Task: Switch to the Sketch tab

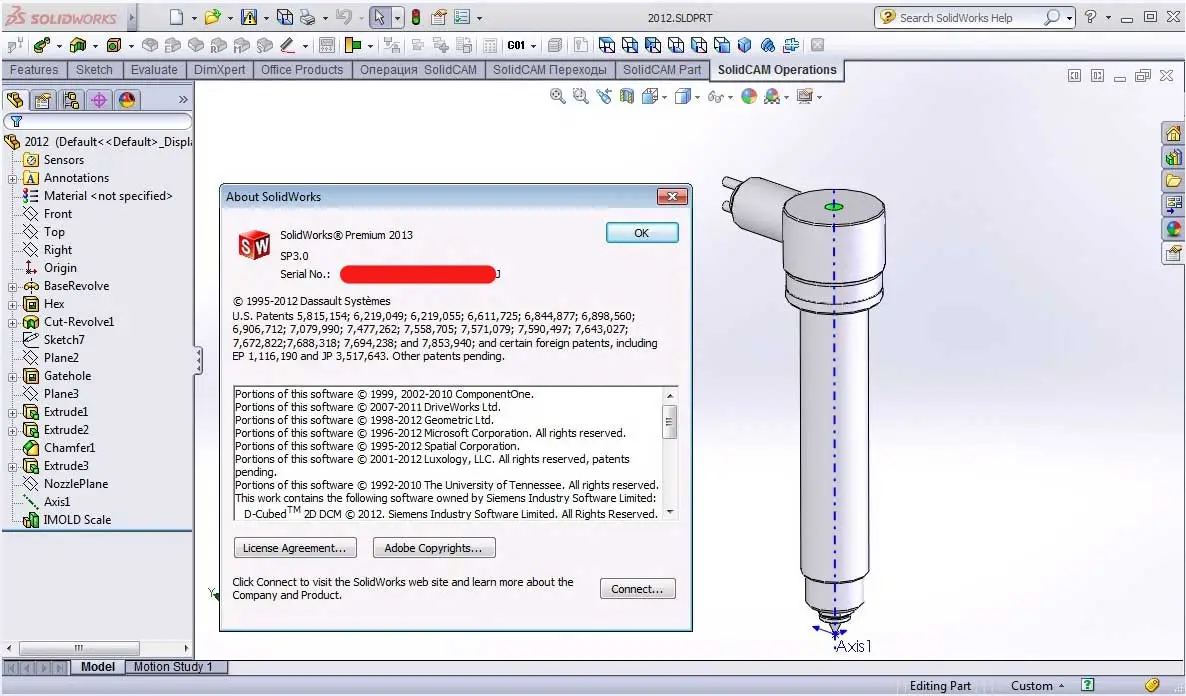Action: [x=94, y=70]
